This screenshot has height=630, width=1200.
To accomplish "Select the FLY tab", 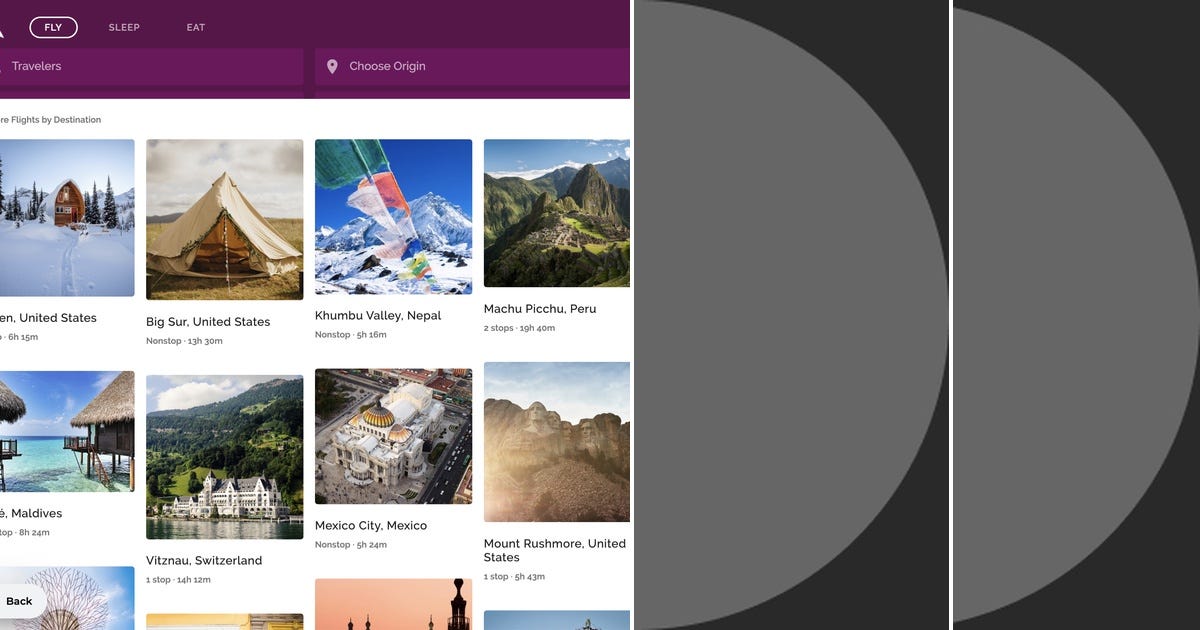I will [52, 27].
